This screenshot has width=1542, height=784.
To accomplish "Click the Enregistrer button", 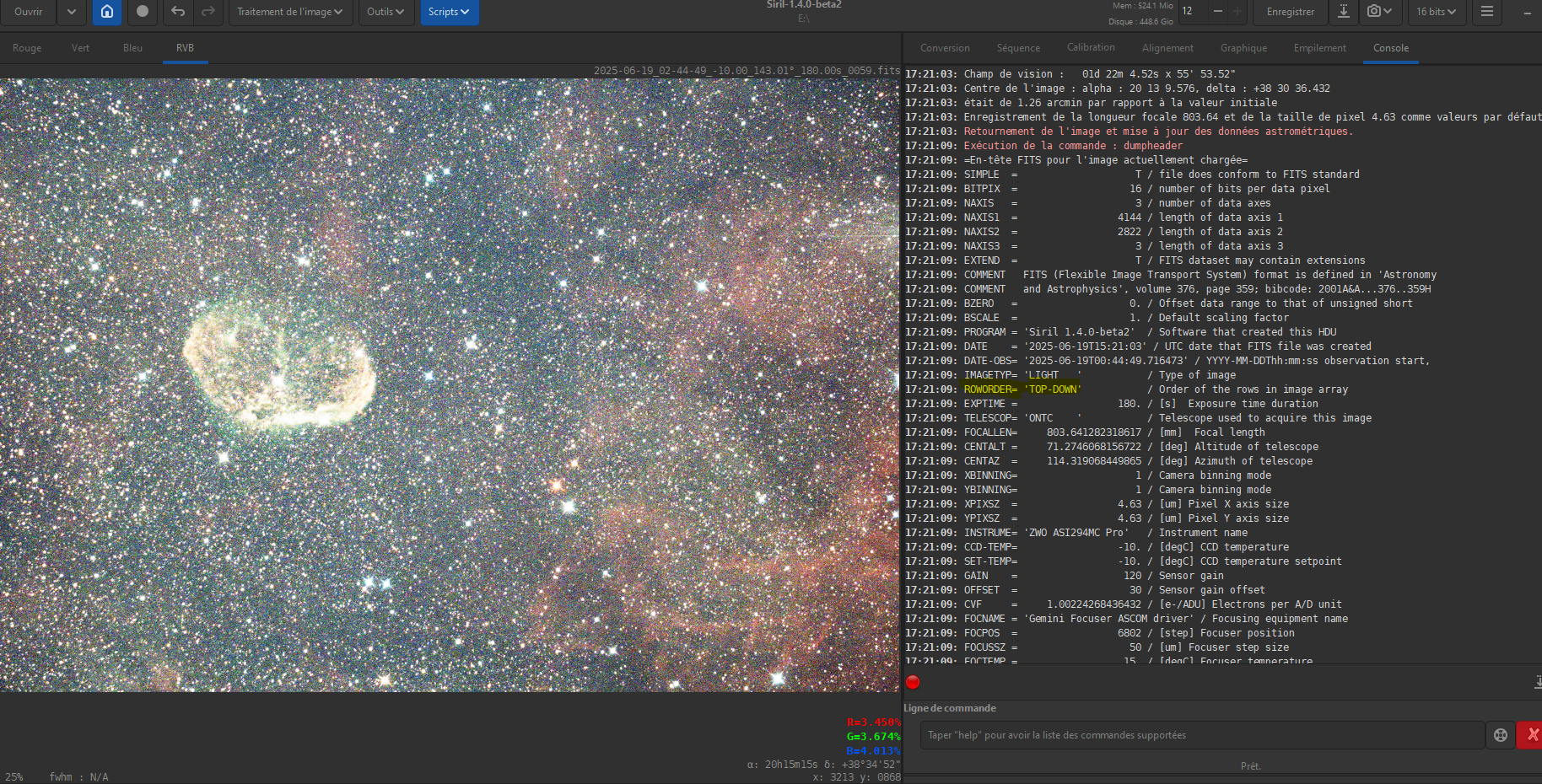I will coord(1290,12).
